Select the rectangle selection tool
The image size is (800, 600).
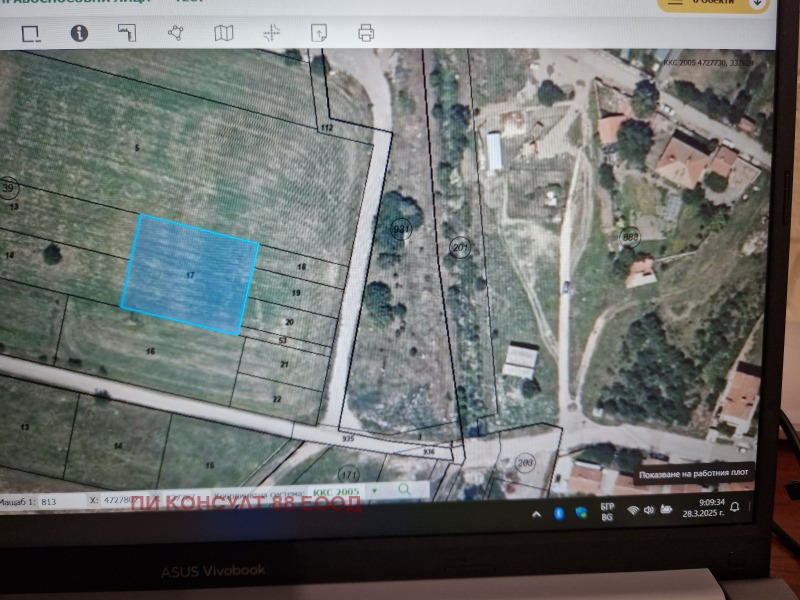click(31, 34)
